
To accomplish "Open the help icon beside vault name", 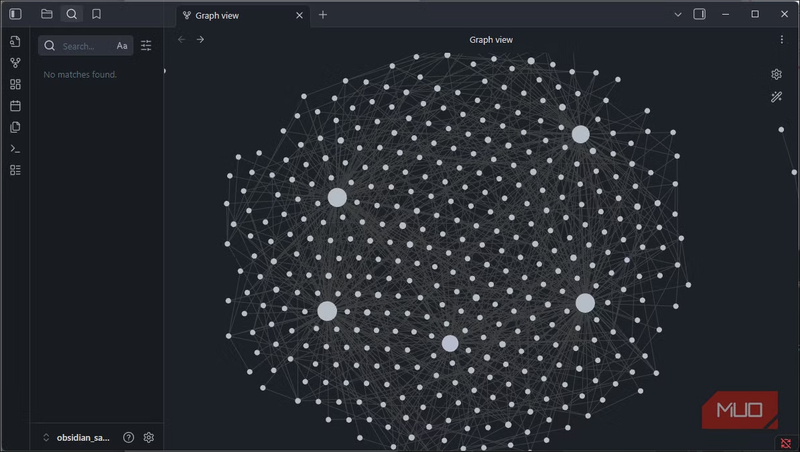I will pyautogui.click(x=128, y=437).
